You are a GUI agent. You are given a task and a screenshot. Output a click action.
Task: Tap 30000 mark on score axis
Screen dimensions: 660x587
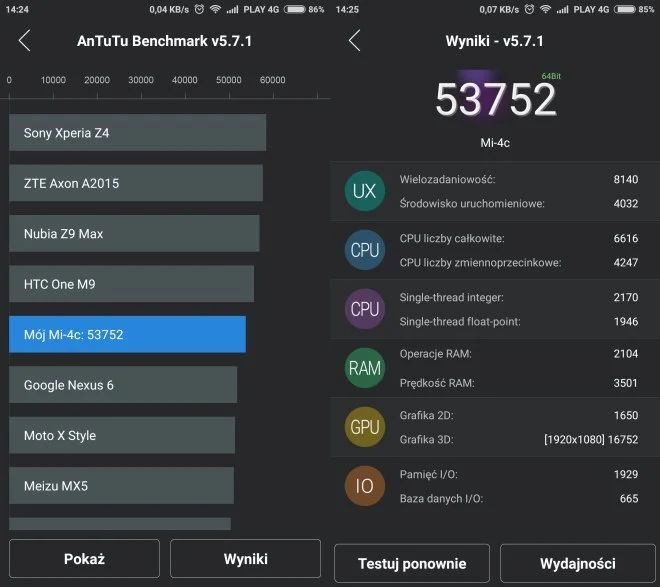141,80
